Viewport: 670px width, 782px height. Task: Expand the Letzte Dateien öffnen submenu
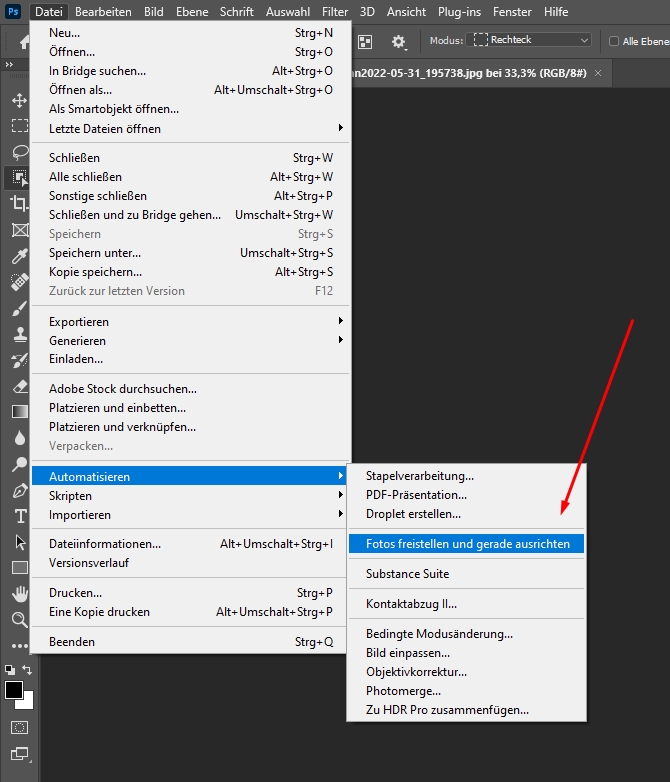[190, 129]
